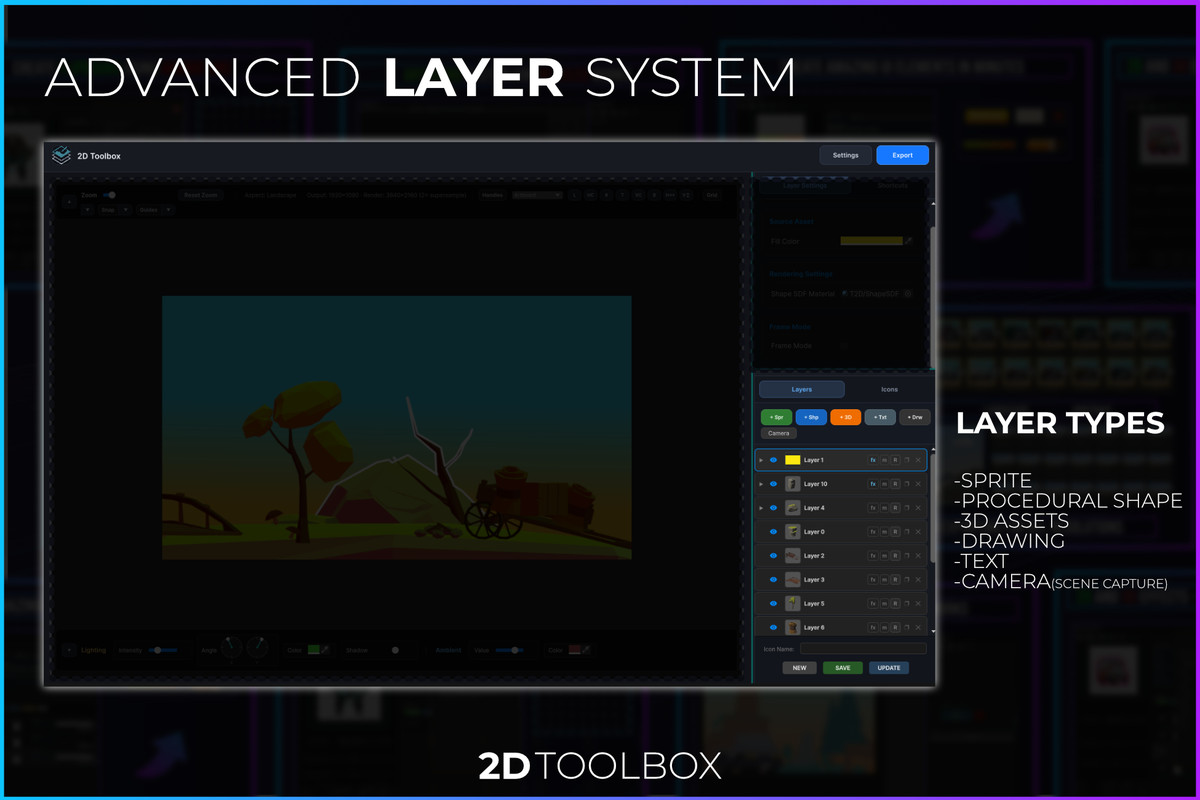Screen dimensions: 1200x800
Task: Duplicate Layer 1 with its copy icon
Action: click(x=906, y=460)
